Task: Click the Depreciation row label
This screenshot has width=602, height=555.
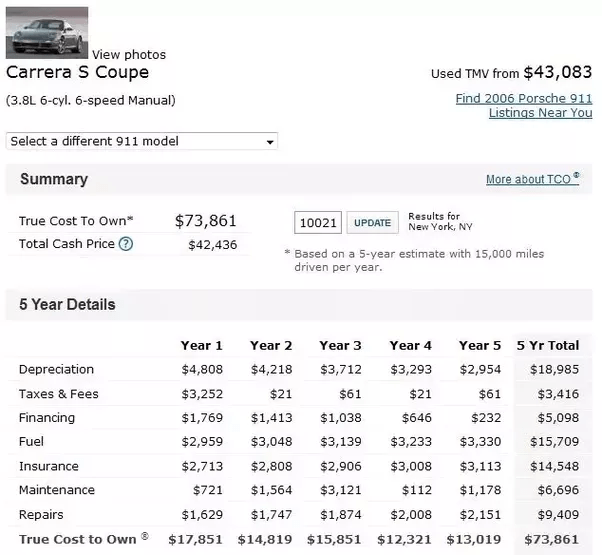Action: [x=56, y=369]
